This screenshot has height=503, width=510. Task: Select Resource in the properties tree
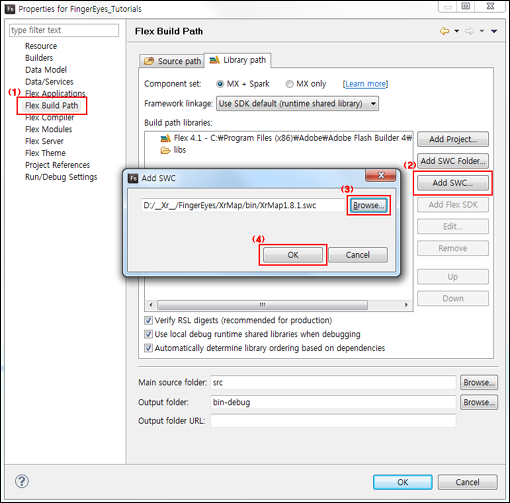click(x=41, y=46)
